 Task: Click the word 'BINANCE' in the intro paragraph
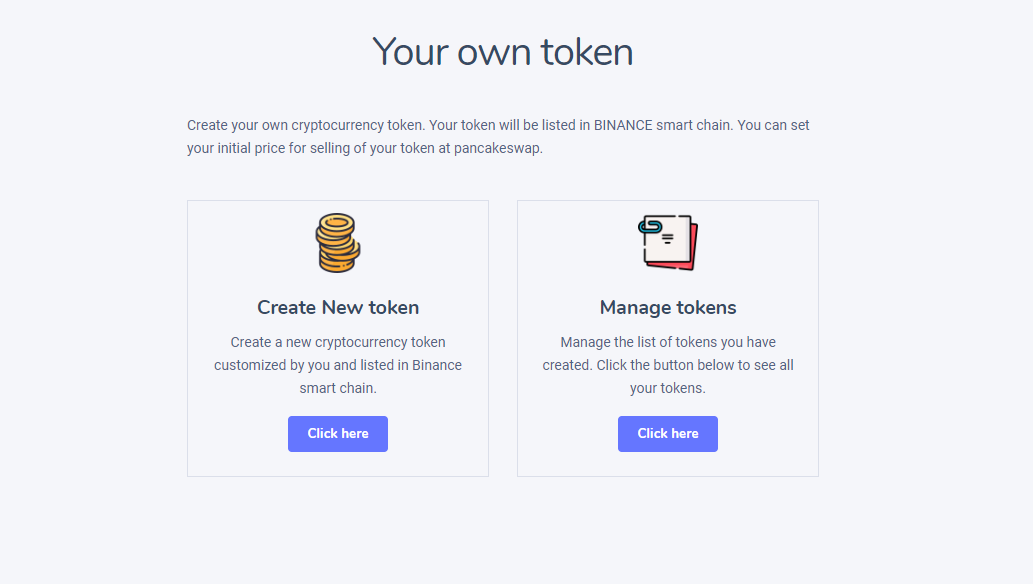623,125
